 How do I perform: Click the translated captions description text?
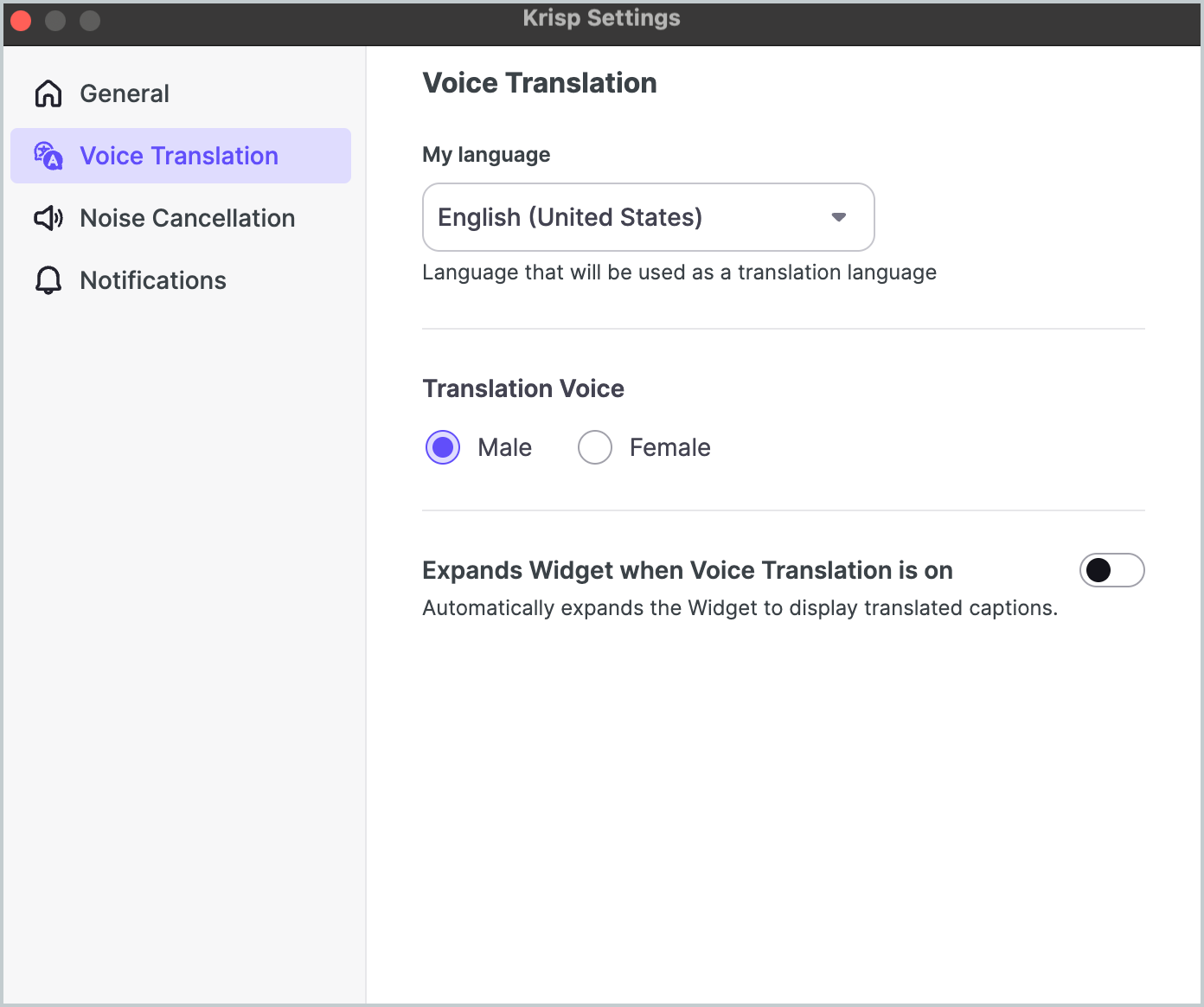[x=740, y=607]
